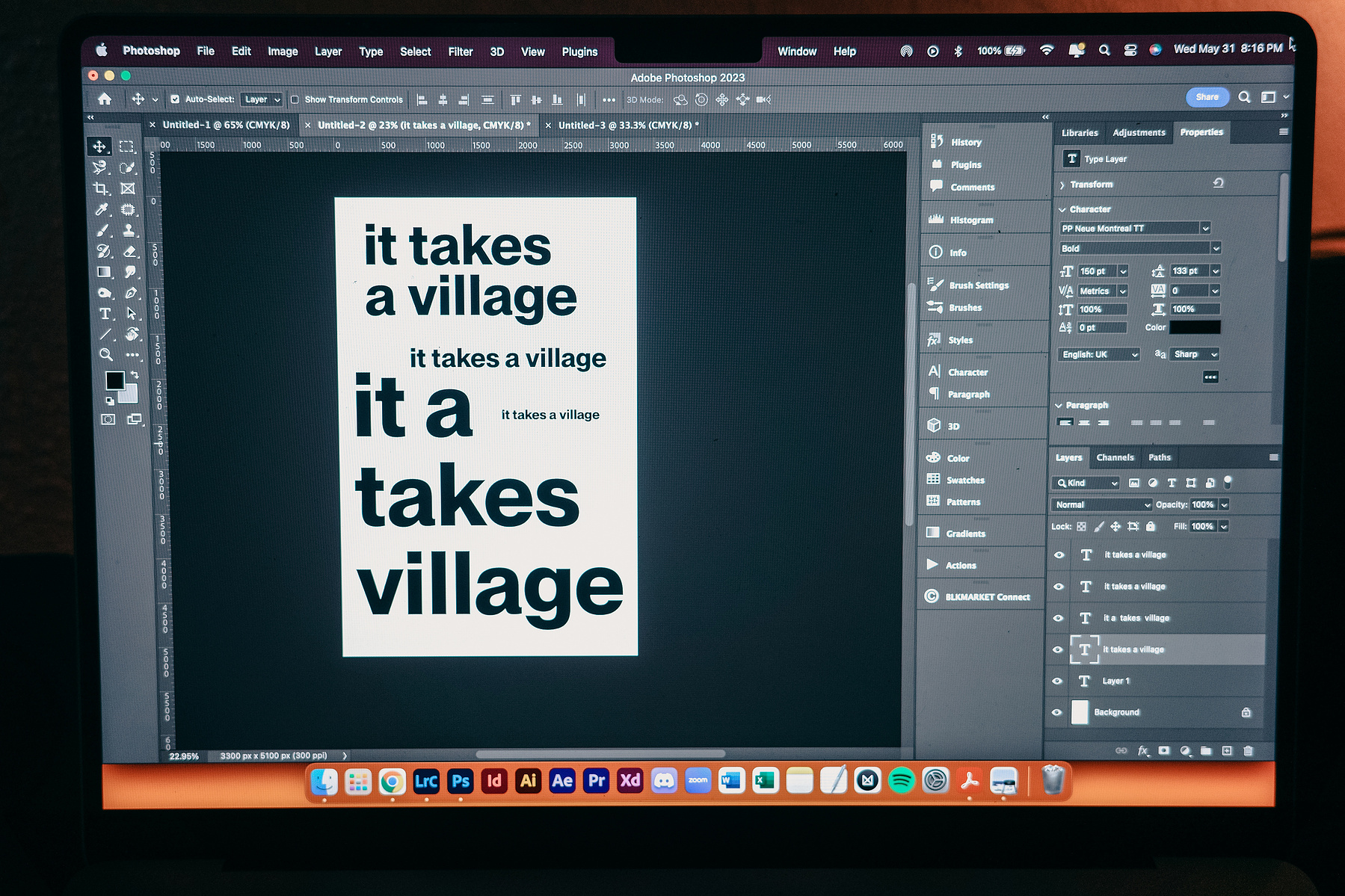Image resolution: width=1345 pixels, height=896 pixels.
Task: Click the Share button
Action: (x=1207, y=97)
